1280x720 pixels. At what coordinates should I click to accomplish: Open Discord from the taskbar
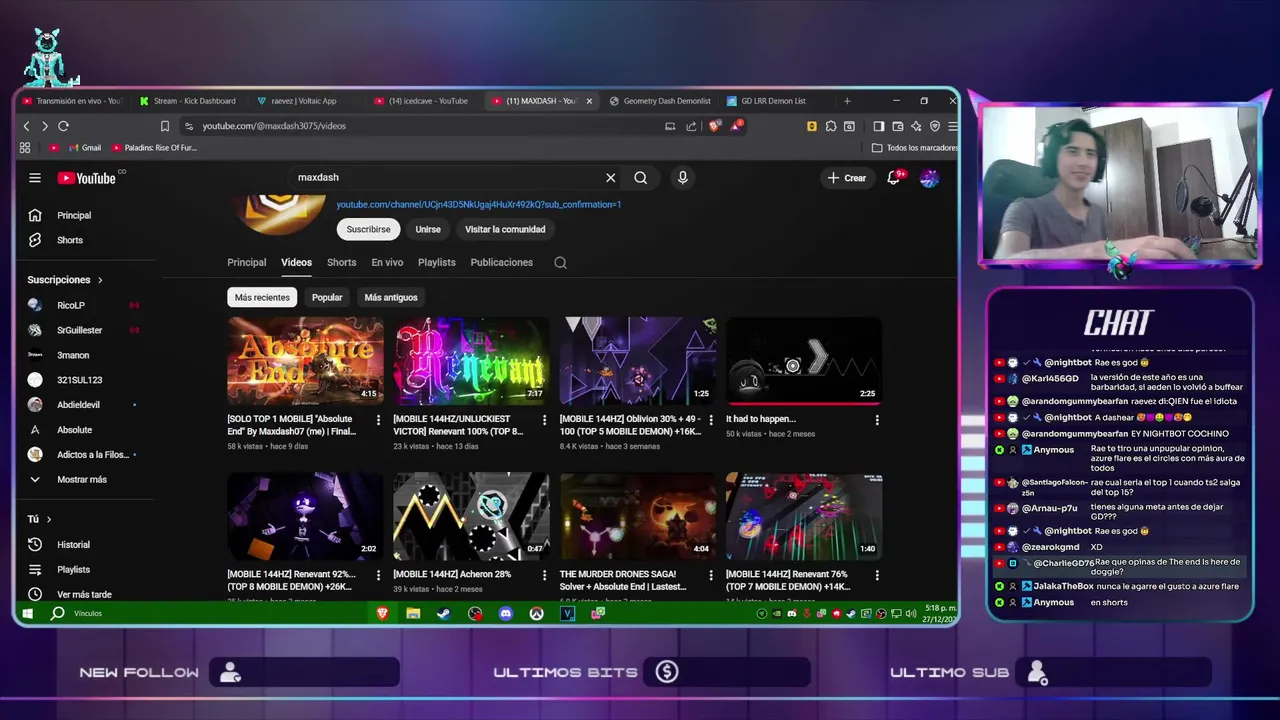(506, 613)
